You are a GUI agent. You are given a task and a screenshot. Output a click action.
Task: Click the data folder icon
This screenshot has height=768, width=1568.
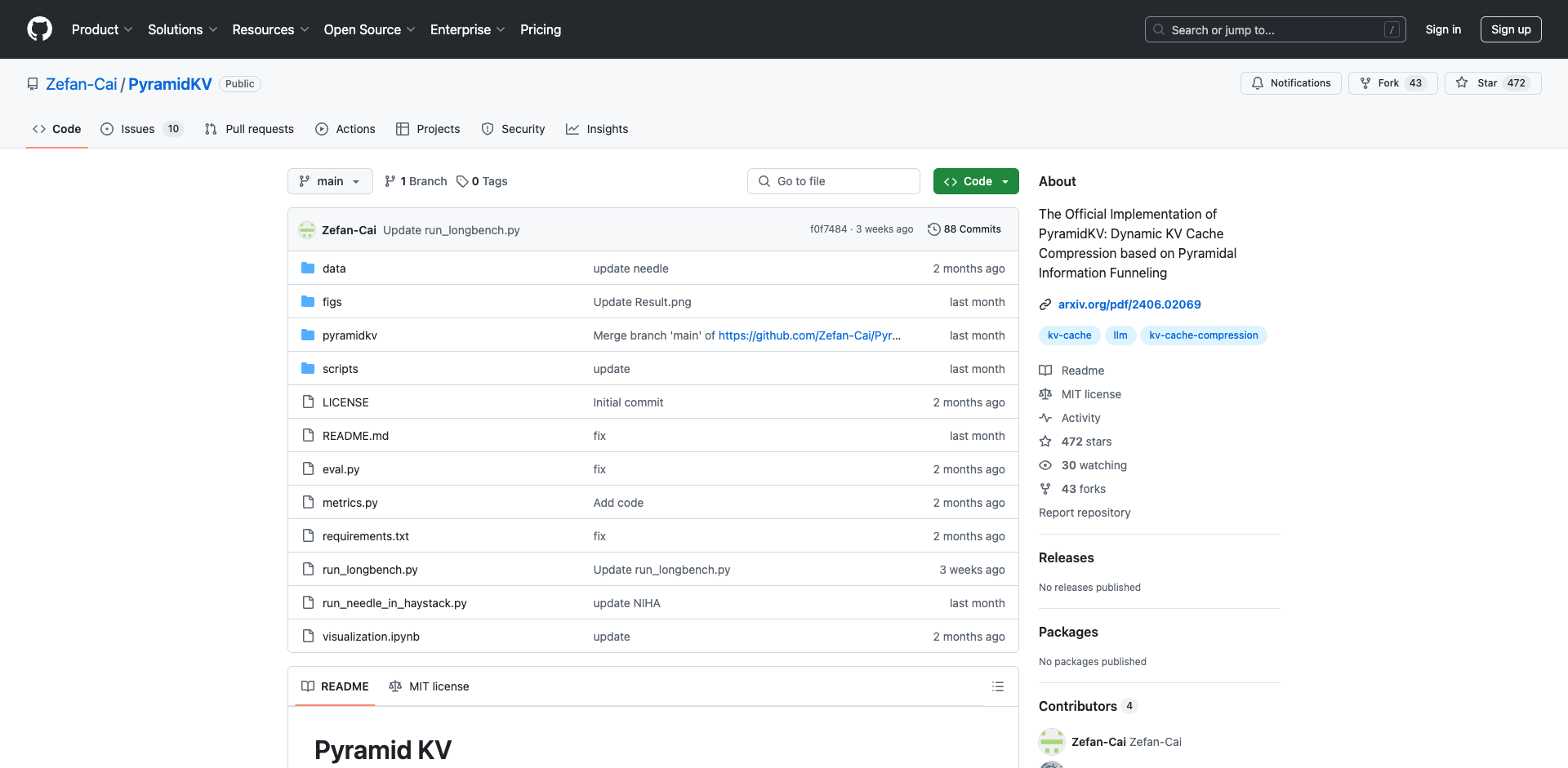point(308,269)
